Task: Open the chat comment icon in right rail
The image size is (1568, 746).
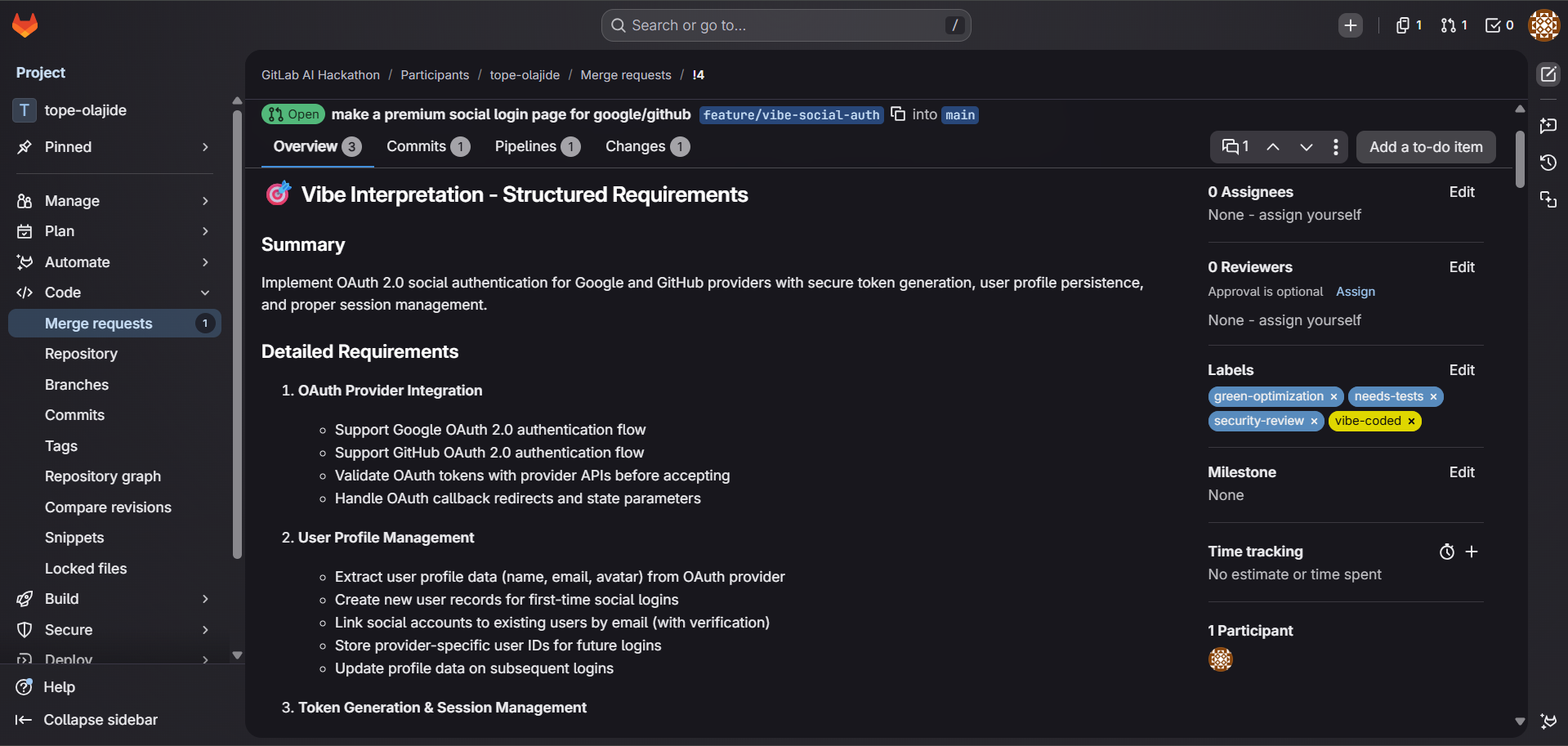Action: (1548, 125)
